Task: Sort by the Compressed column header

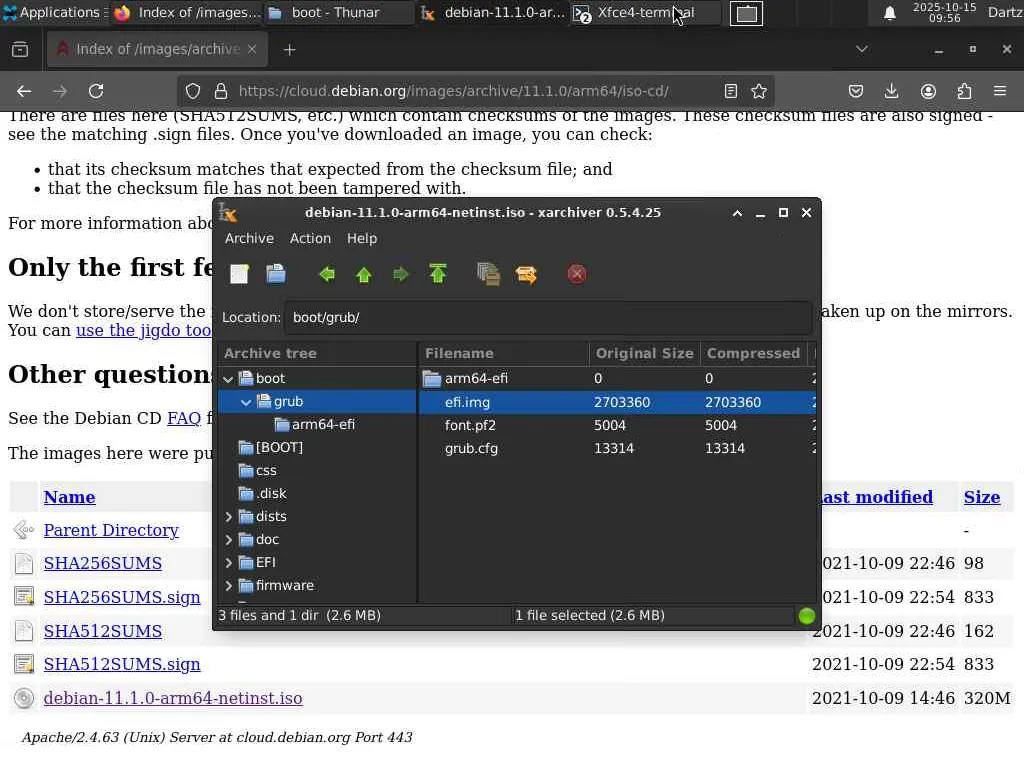Action: point(753,353)
